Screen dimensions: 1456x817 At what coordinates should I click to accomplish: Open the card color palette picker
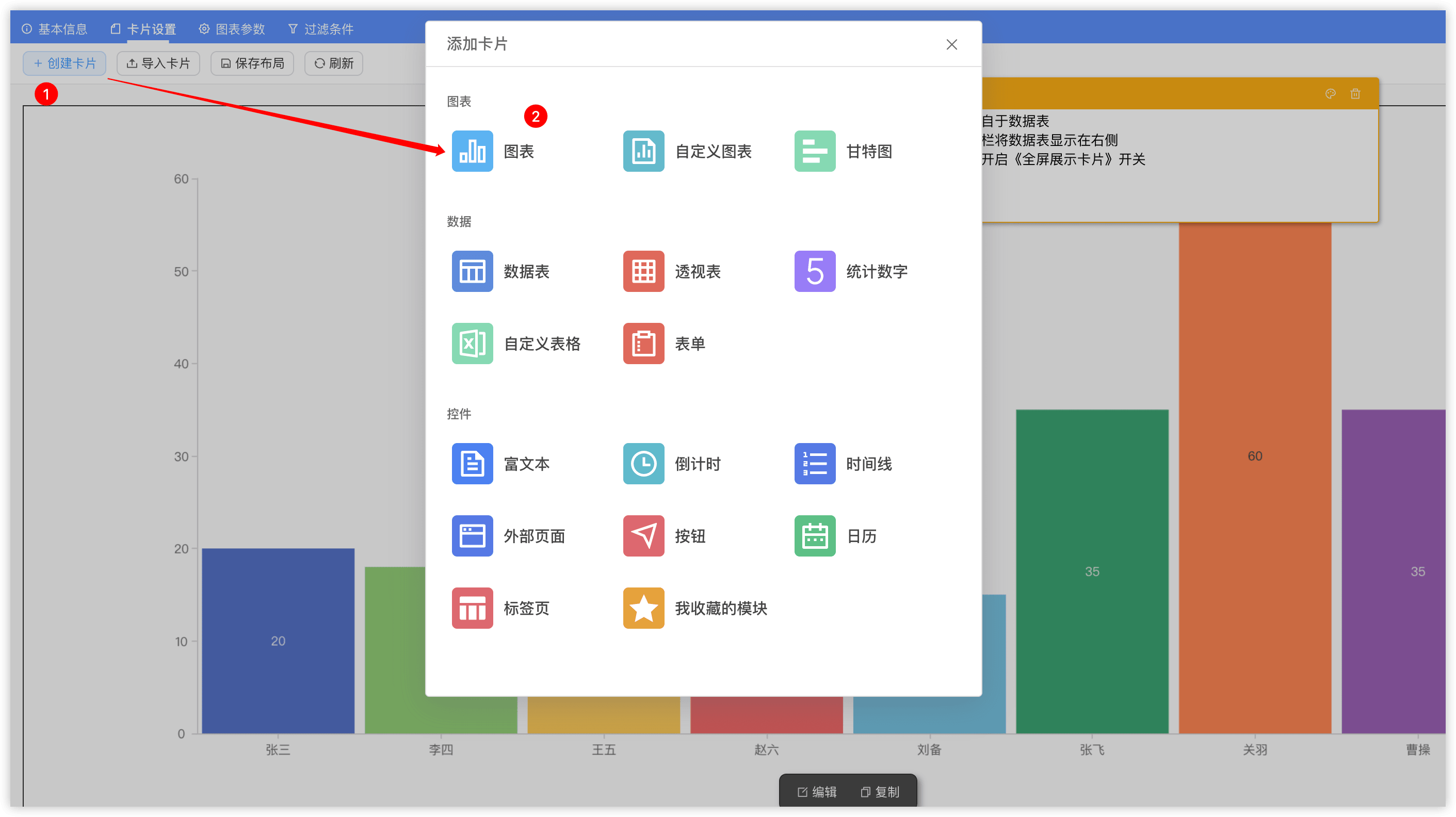click(1331, 93)
